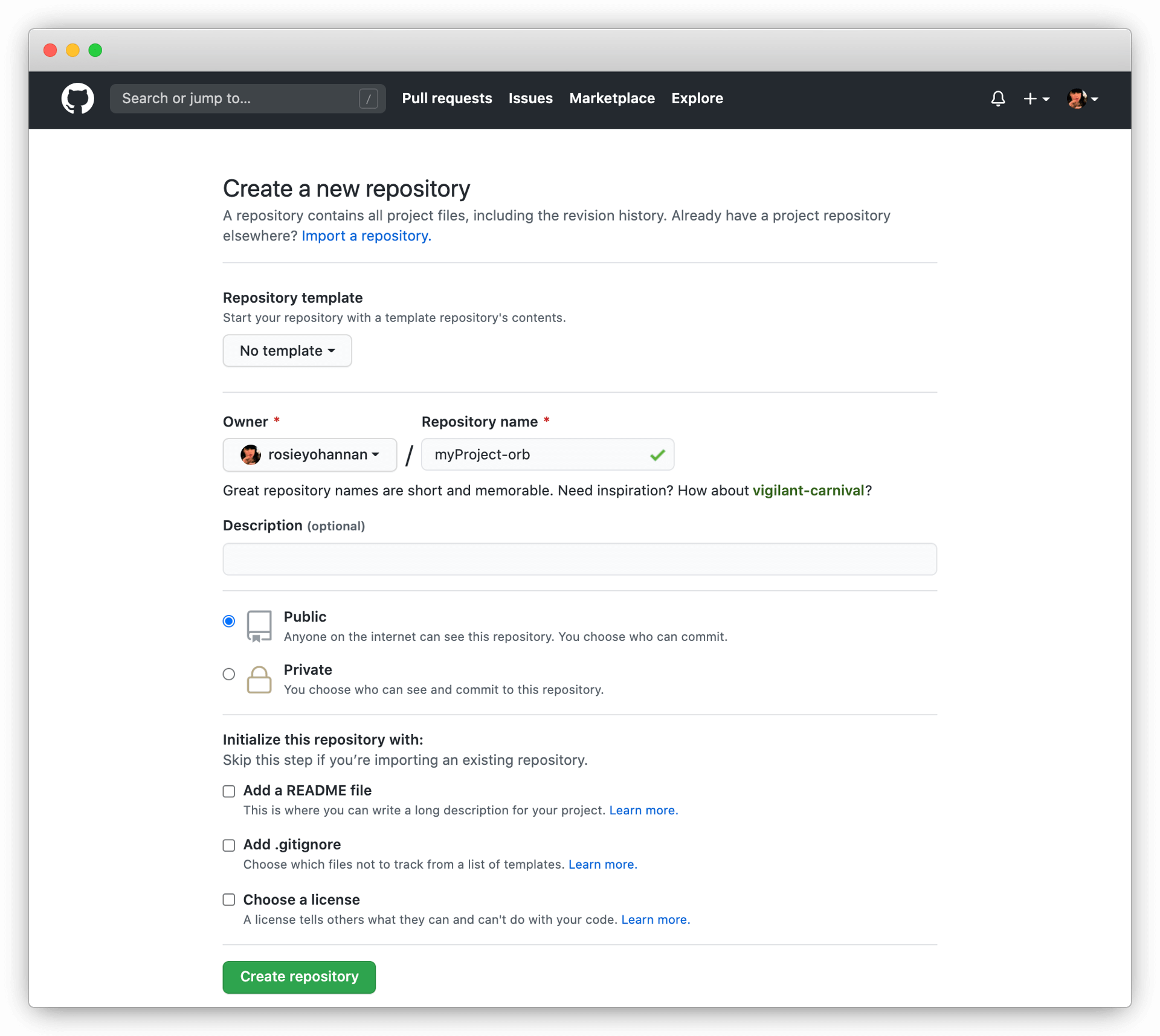Enable the Add .gitignore checkbox
Viewport: 1160px width, 1036px height.
(x=228, y=844)
